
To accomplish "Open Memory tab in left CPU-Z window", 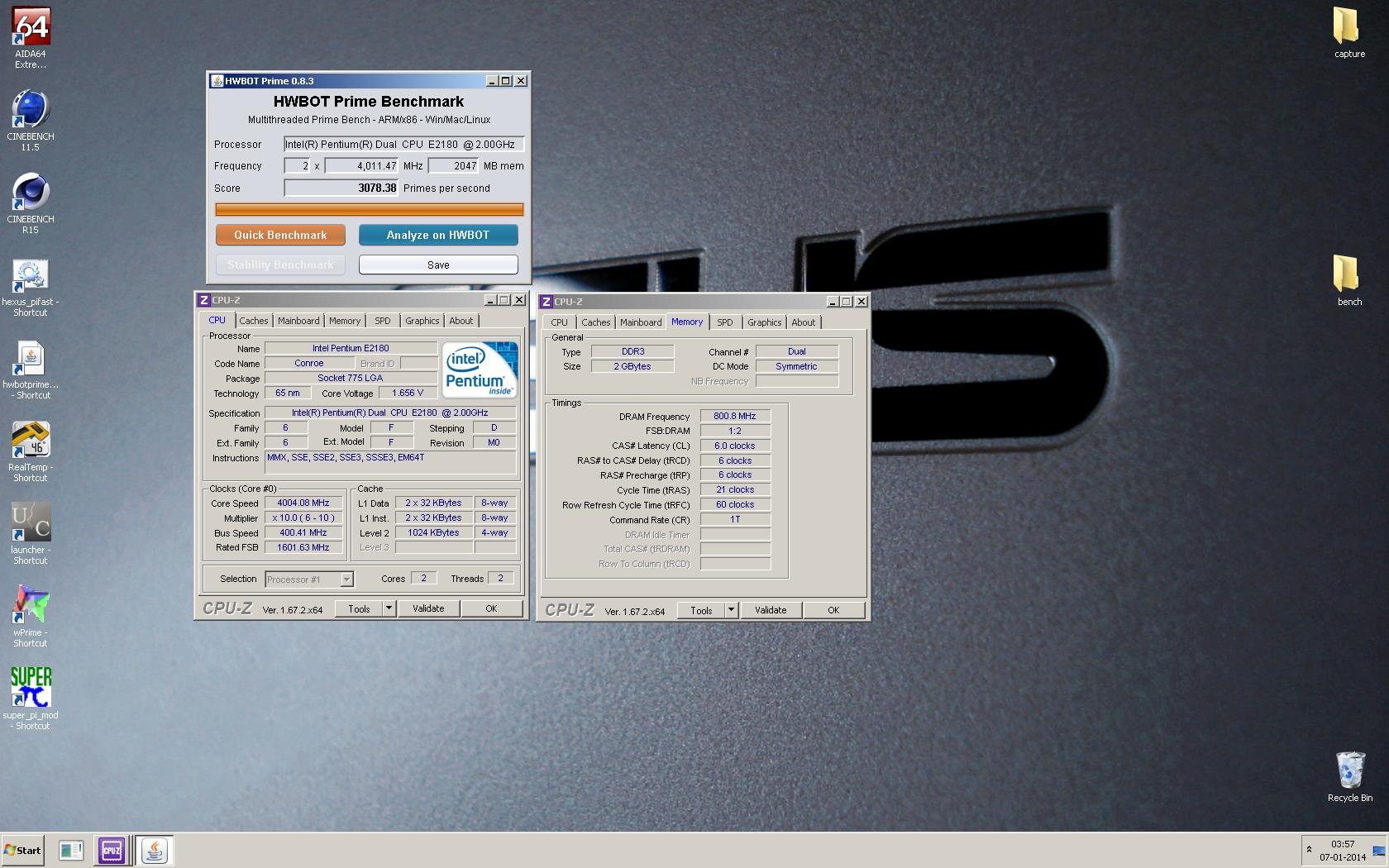I will pyautogui.click(x=345, y=321).
